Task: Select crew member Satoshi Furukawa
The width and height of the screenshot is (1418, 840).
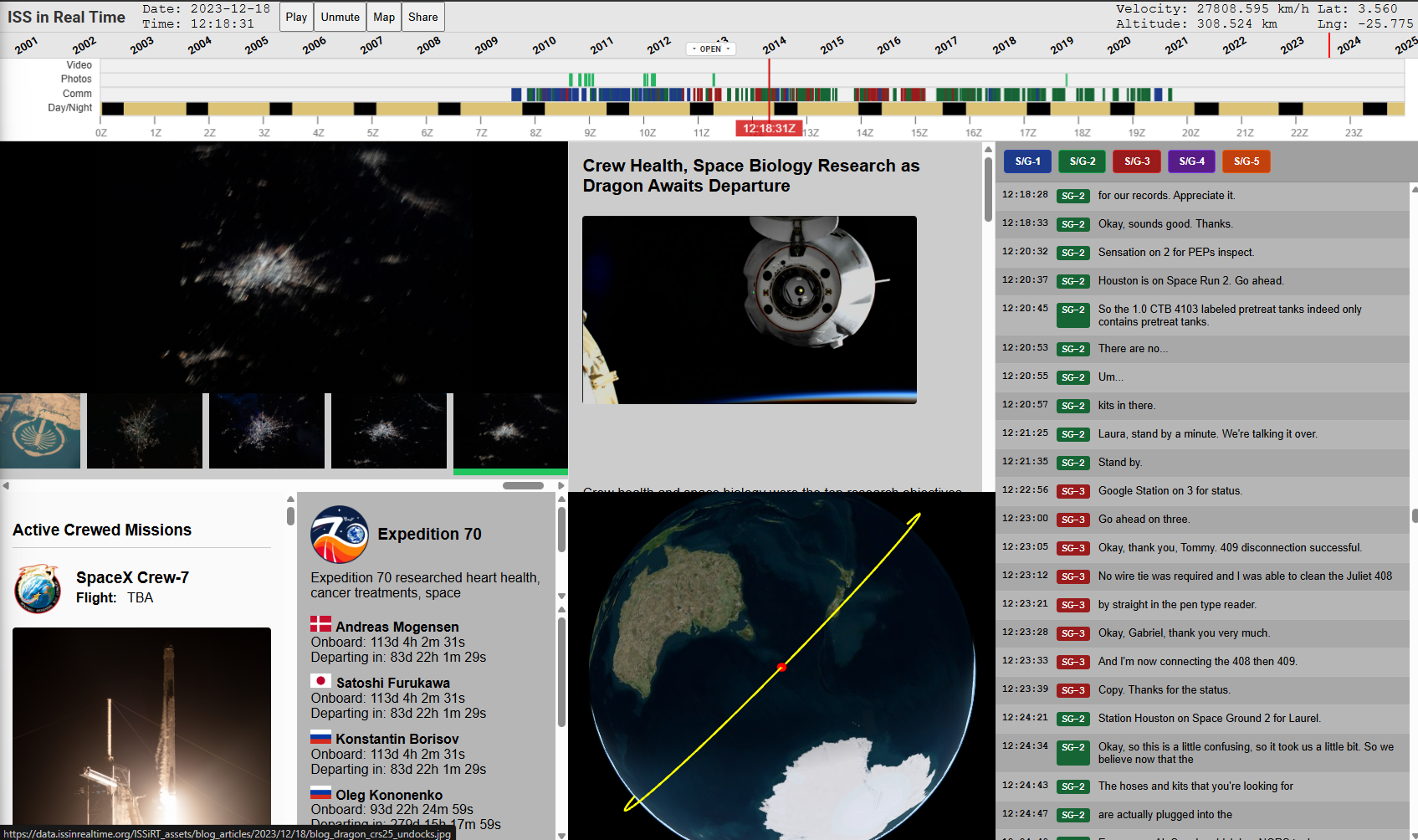Action: coord(393,683)
